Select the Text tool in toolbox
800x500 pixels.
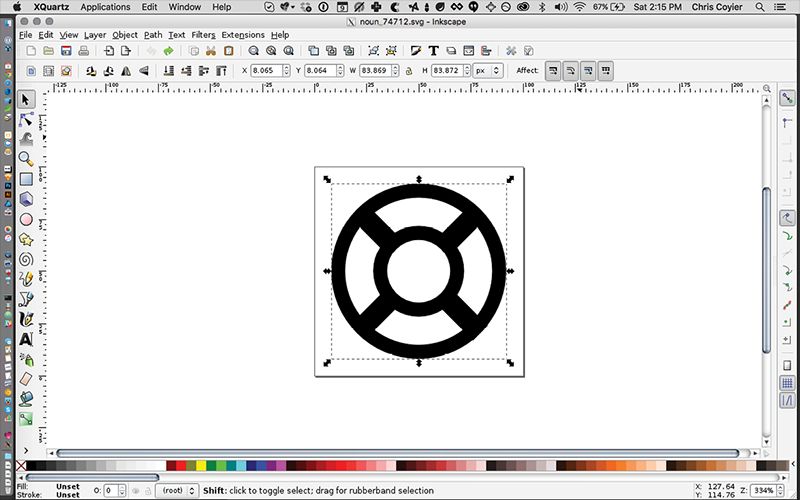(26, 339)
